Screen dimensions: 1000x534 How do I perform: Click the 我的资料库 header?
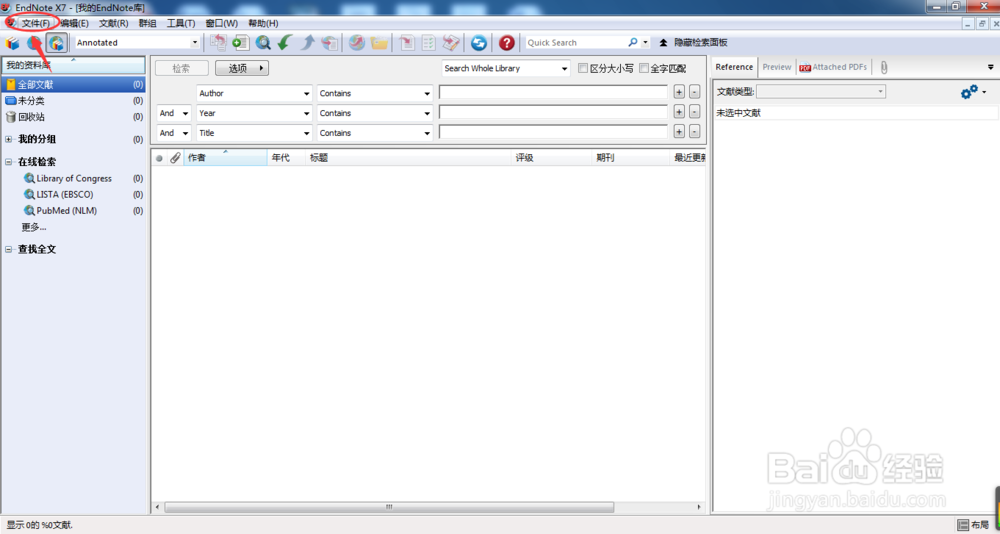click(73, 65)
